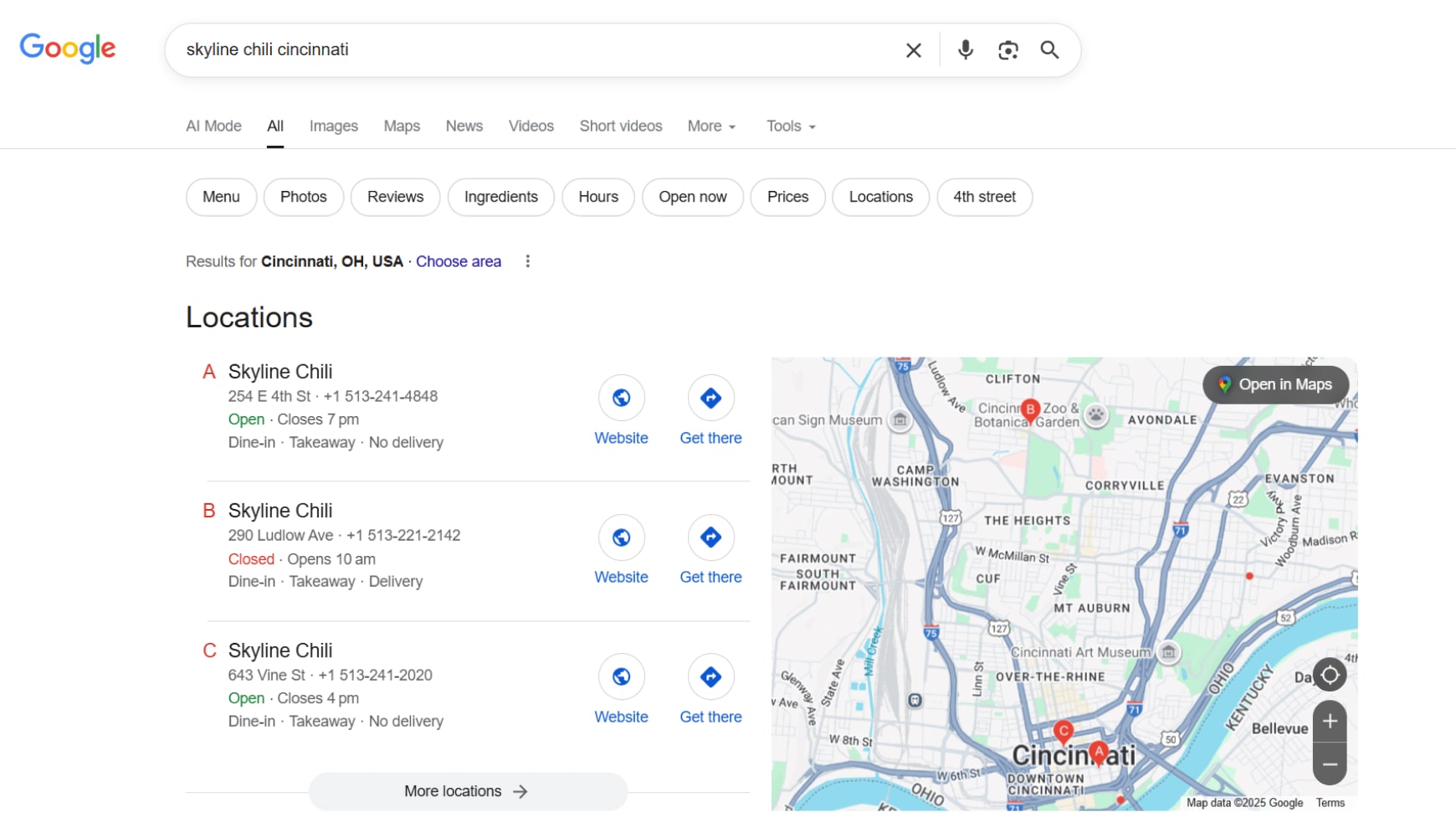
Task: Switch to the Images tab
Action: click(x=333, y=126)
